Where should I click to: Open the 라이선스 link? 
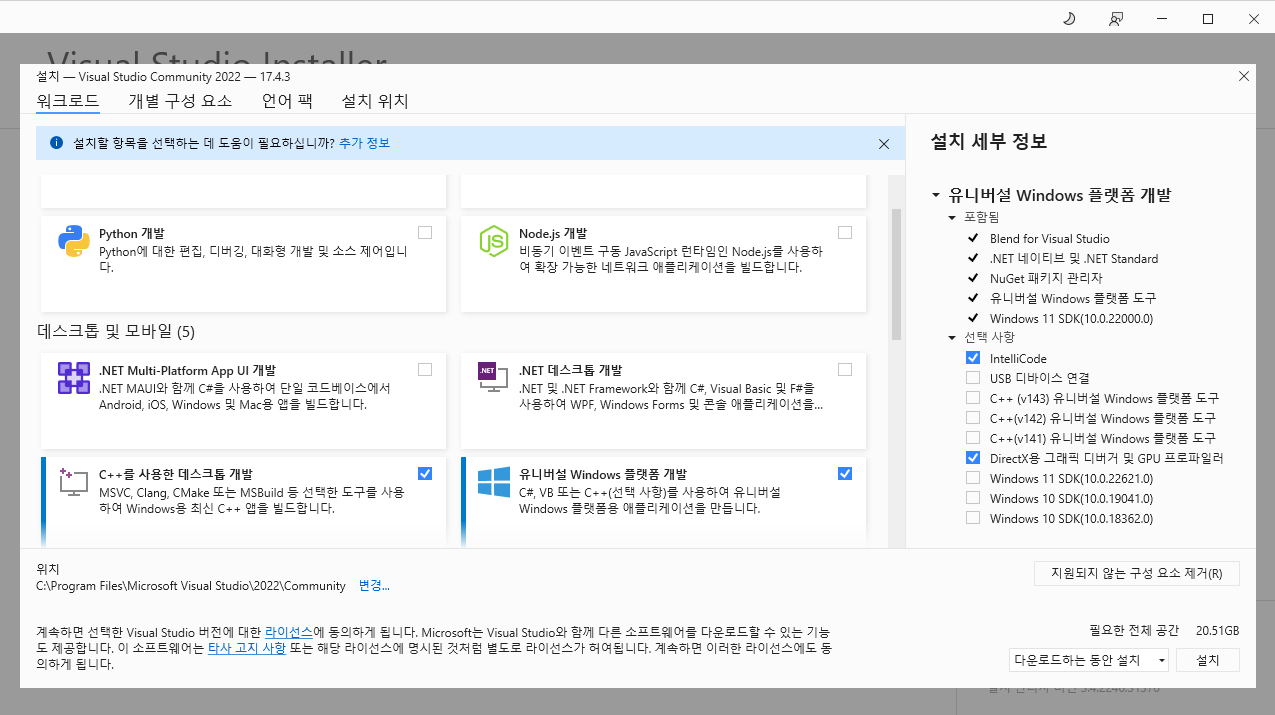tap(289, 632)
